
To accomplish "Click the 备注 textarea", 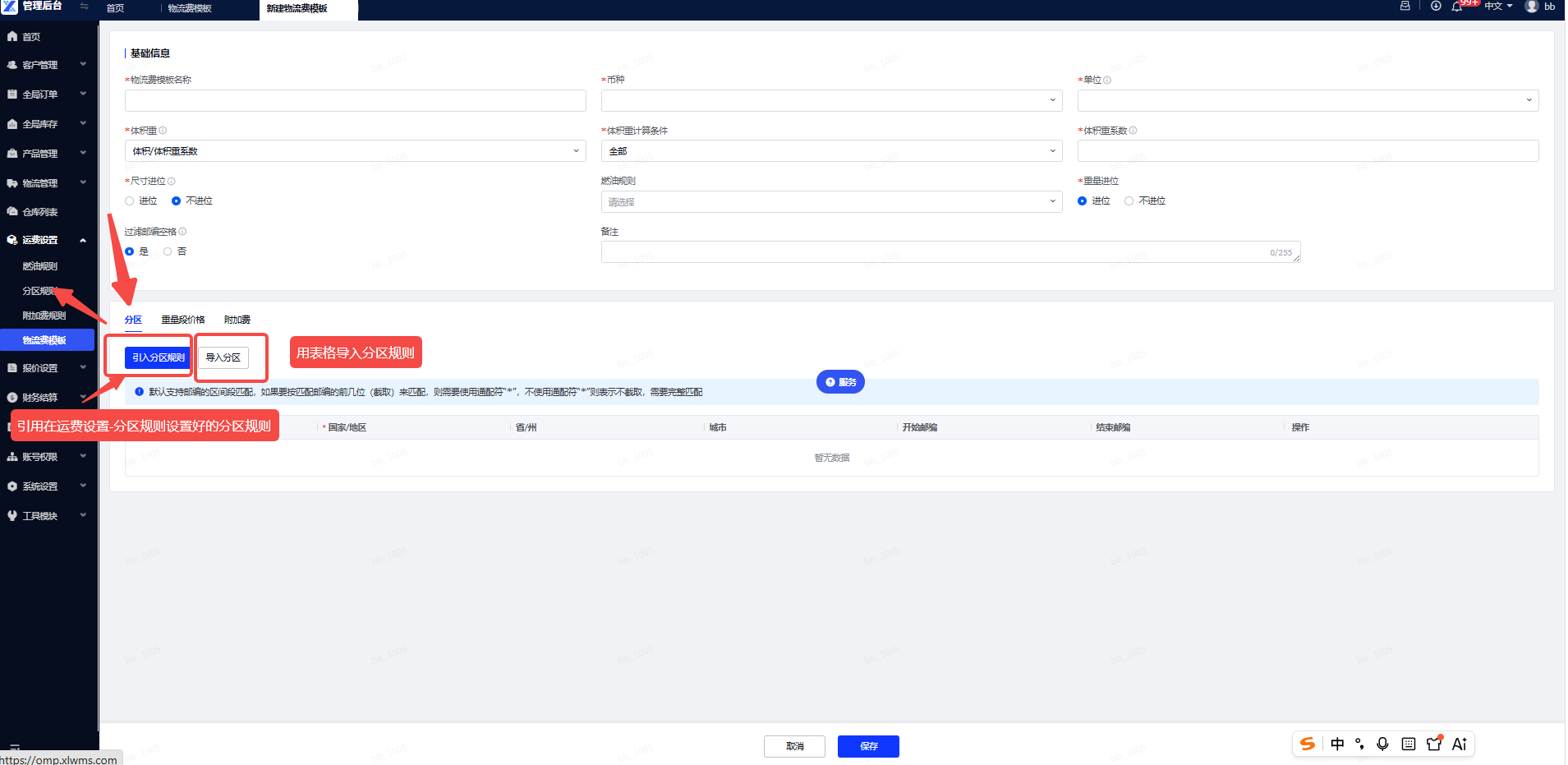I will (950, 252).
